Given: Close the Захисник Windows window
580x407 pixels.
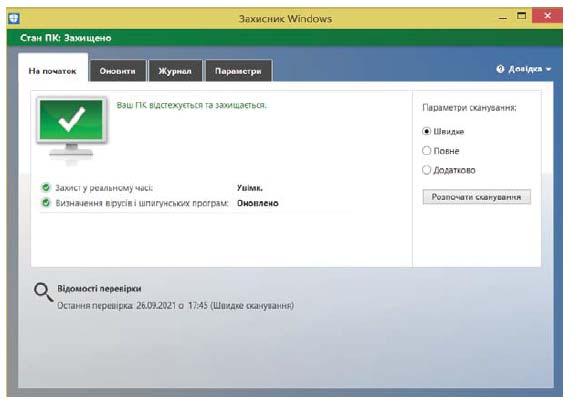Looking at the screenshot, I should tap(547, 16).
